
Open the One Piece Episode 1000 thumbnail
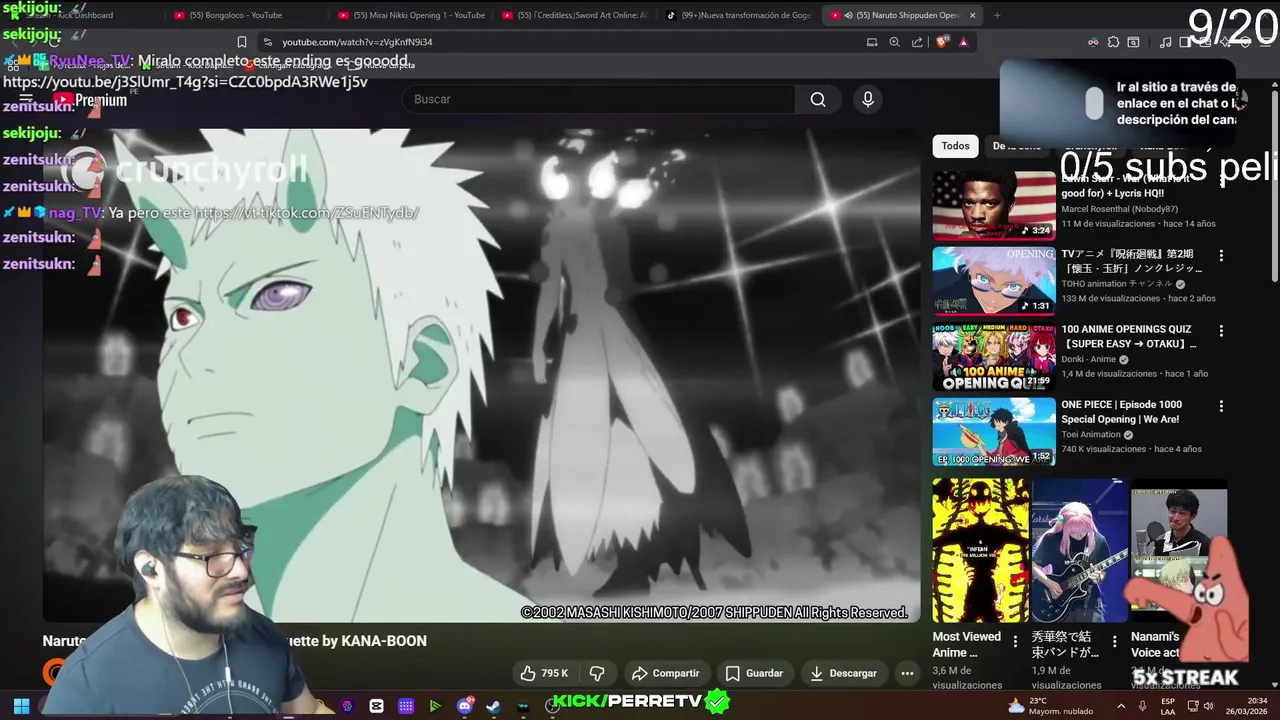tap(994, 432)
